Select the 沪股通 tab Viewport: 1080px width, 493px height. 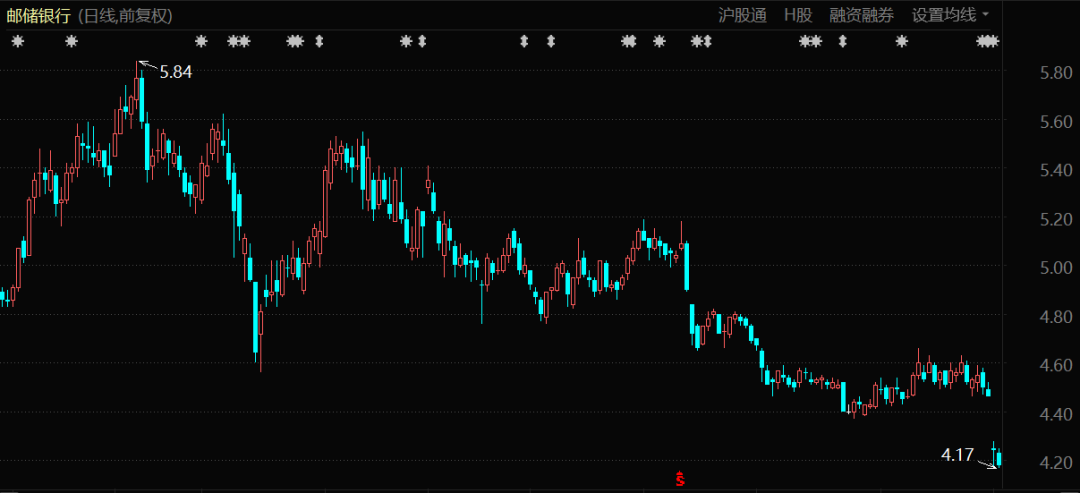742,14
